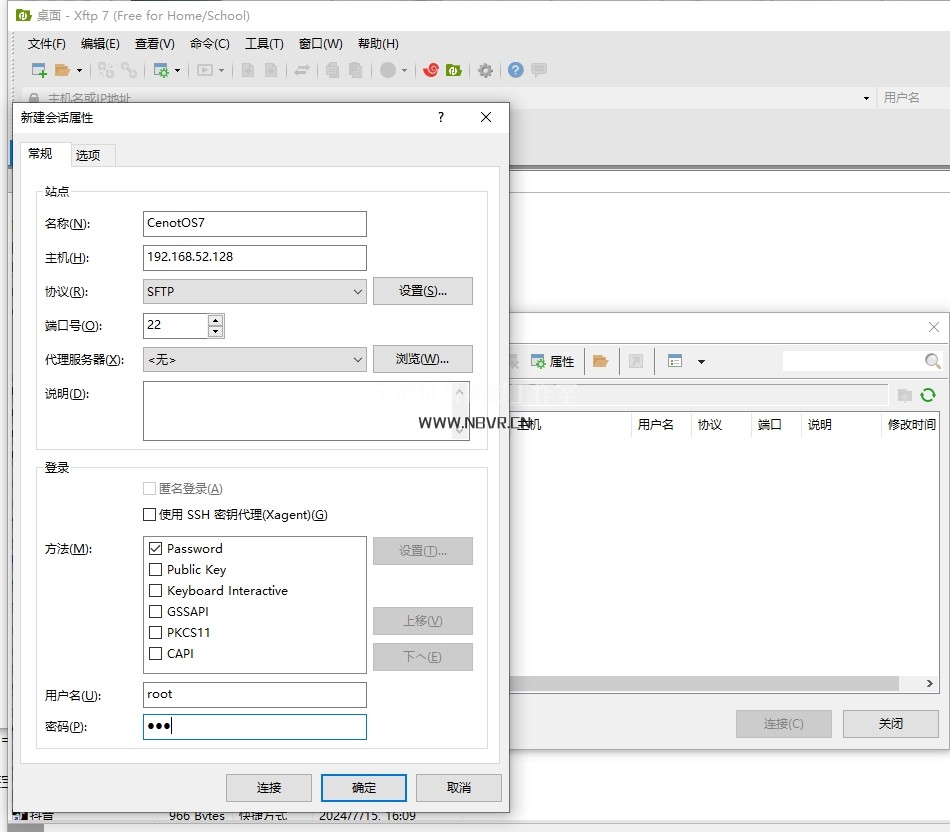
Task: Expand the 协议 SFTP protocol dropdown
Action: 358,292
